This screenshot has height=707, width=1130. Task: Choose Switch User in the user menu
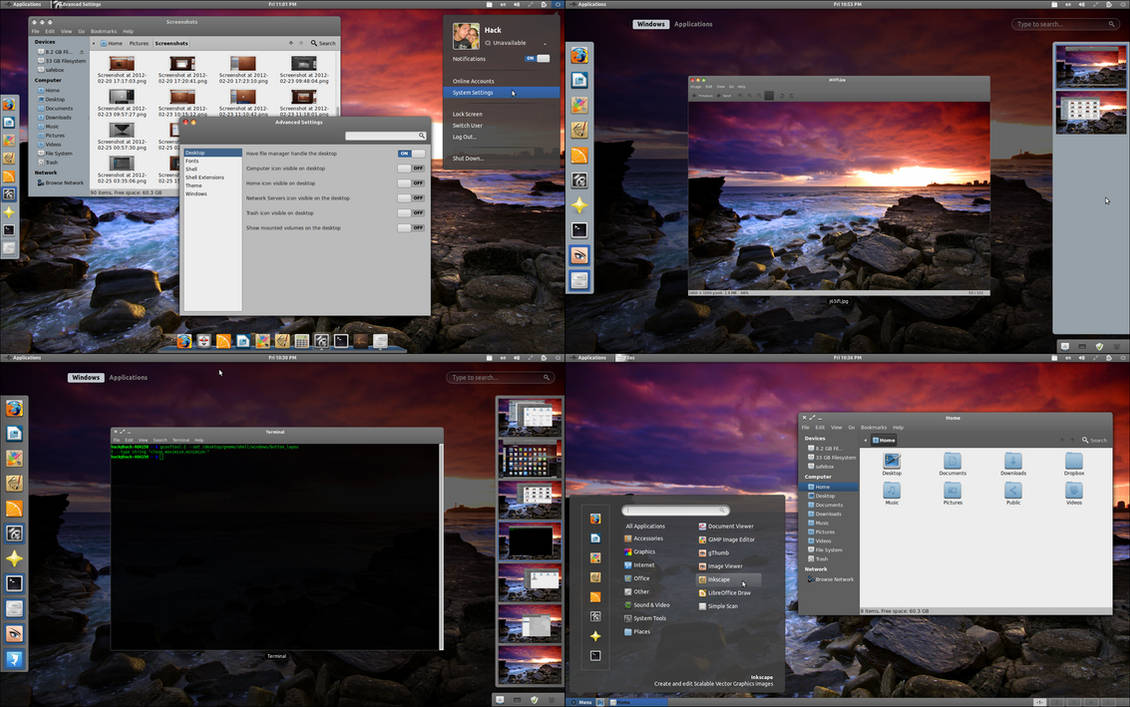coord(468,125)
